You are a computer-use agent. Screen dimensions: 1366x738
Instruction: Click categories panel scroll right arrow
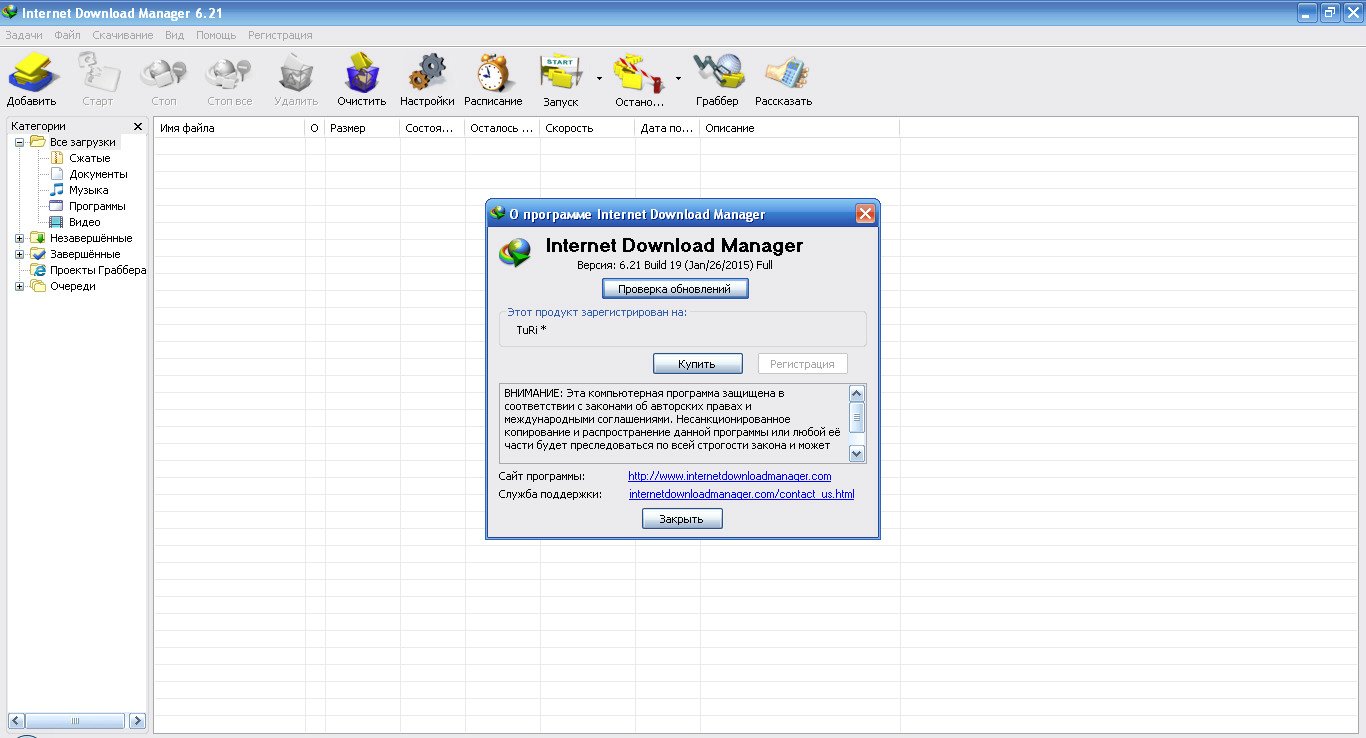click(x=137, y=720)
